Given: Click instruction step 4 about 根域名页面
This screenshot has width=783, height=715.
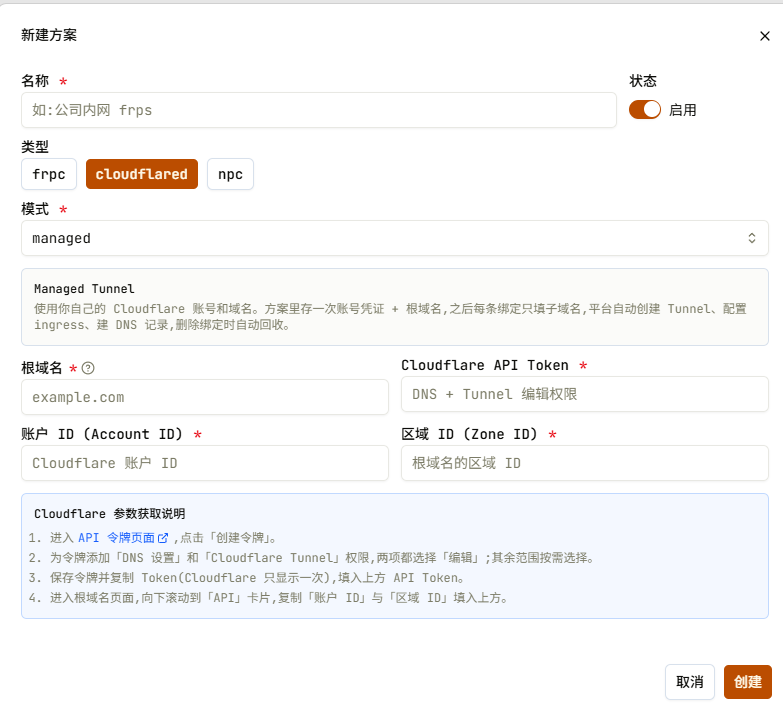Looking at the screenshot, I should (269, 598).
